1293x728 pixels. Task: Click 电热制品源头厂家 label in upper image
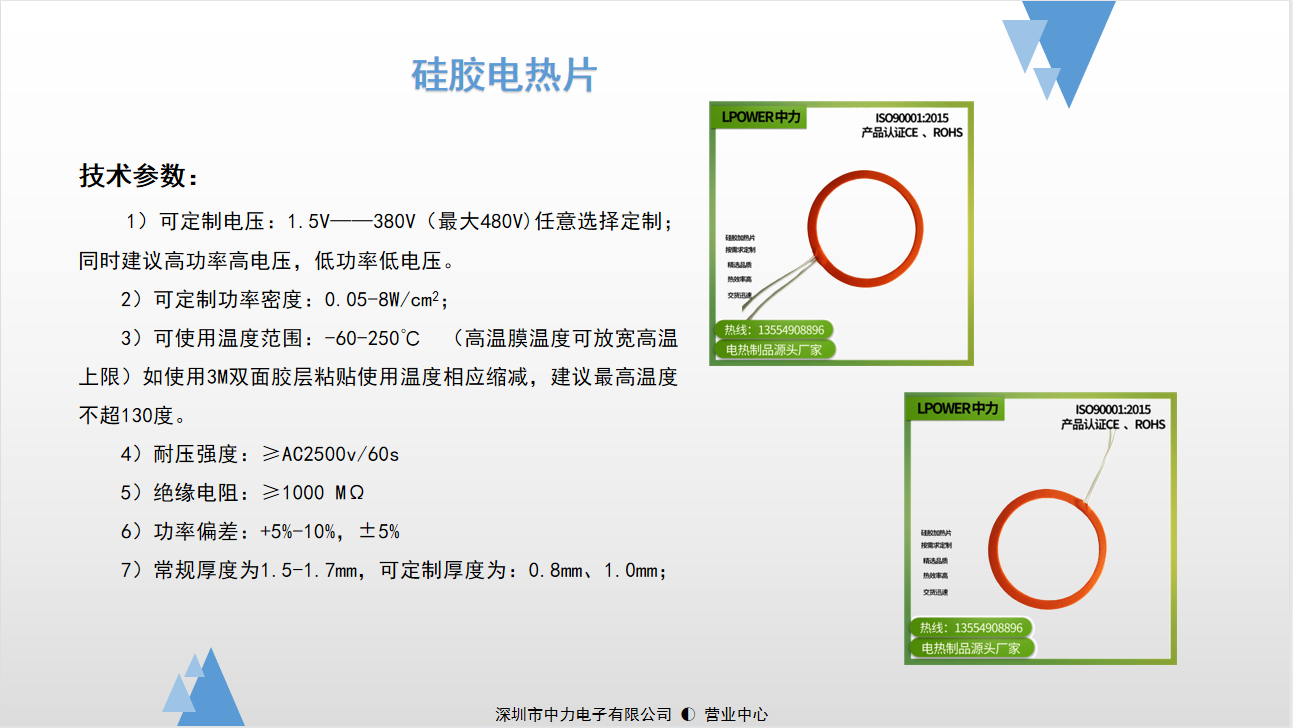pos(774,350)
